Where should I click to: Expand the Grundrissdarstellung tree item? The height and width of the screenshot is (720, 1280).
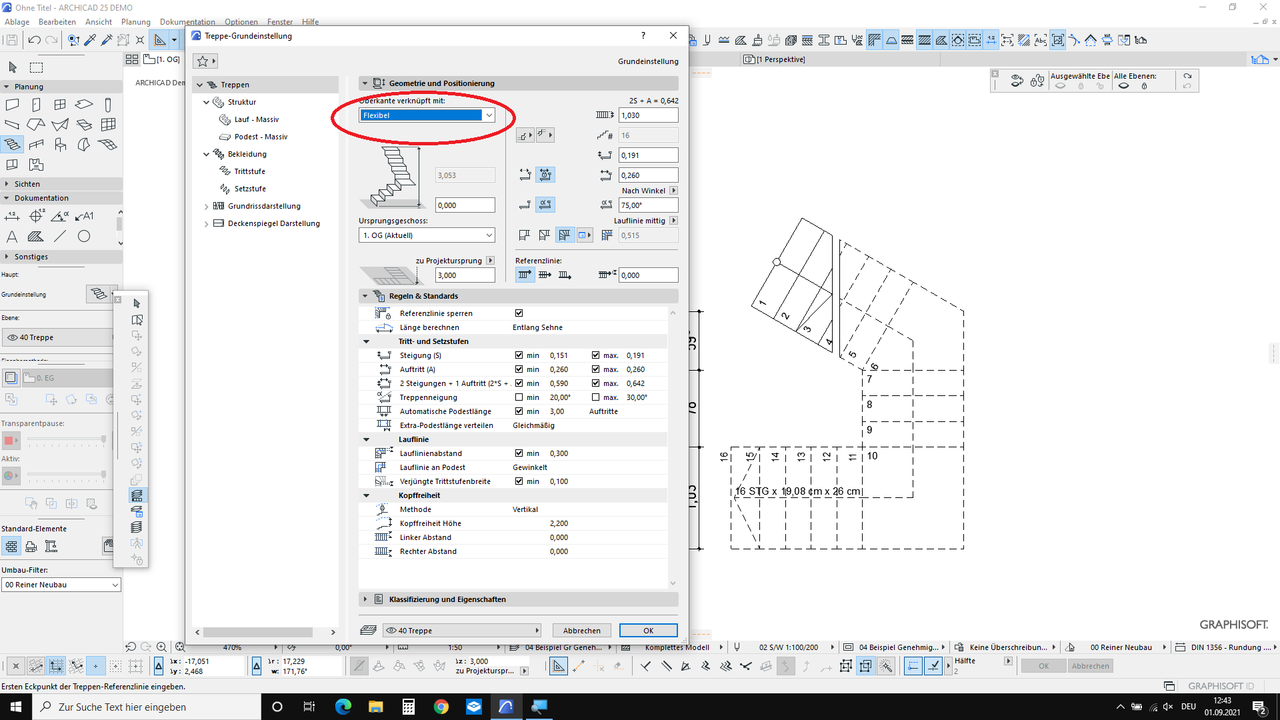point(208,206)
